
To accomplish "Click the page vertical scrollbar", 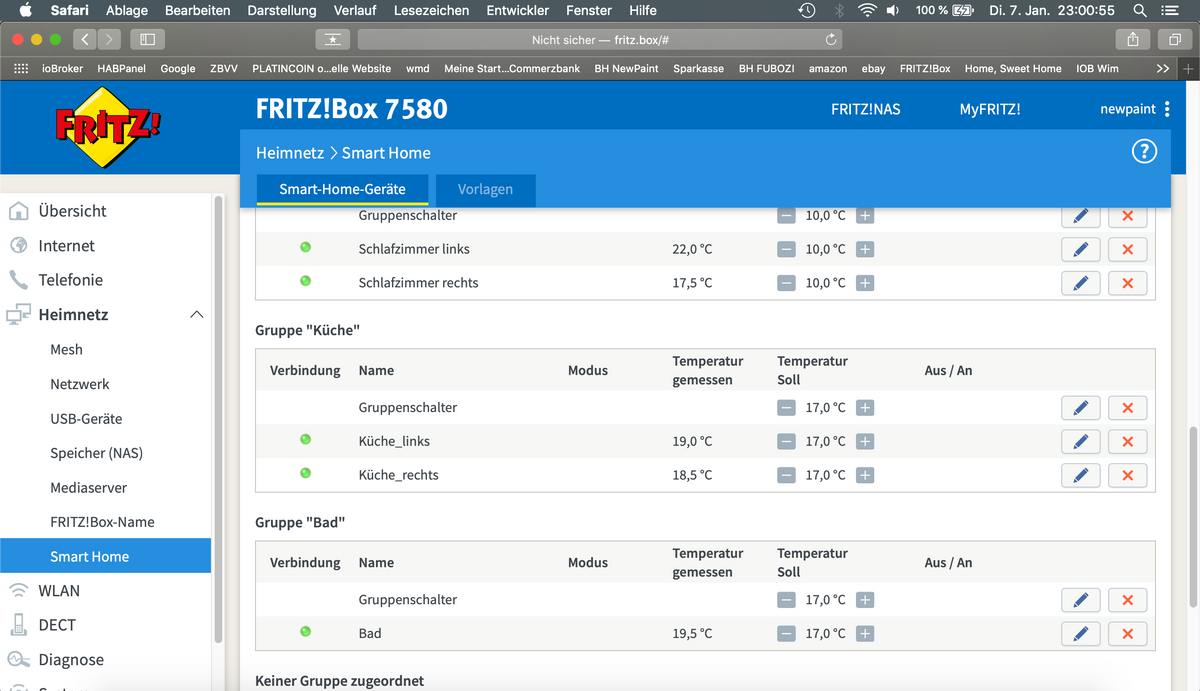I will click(x=1193, y=516).
